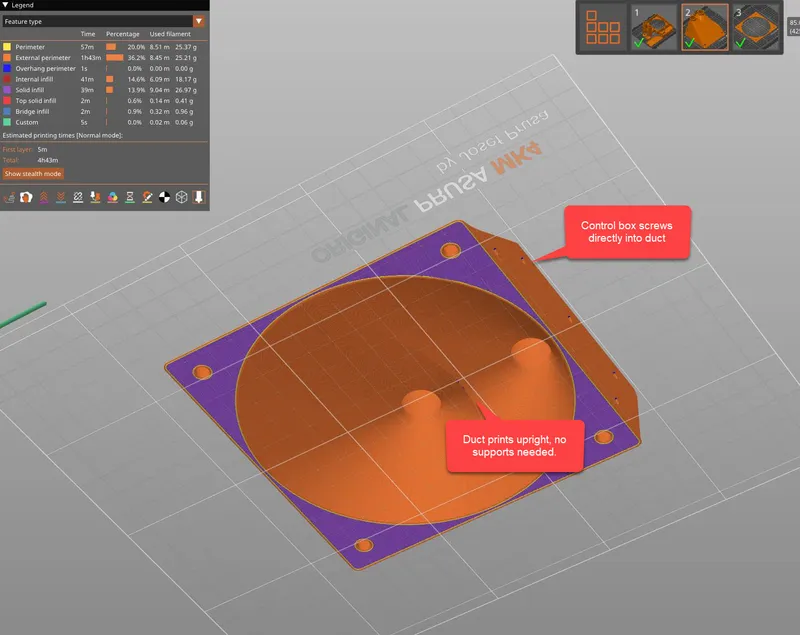Screen dimensions: 800x635
Task: Toggle seams visibility icon
Action: pos(78,197)
